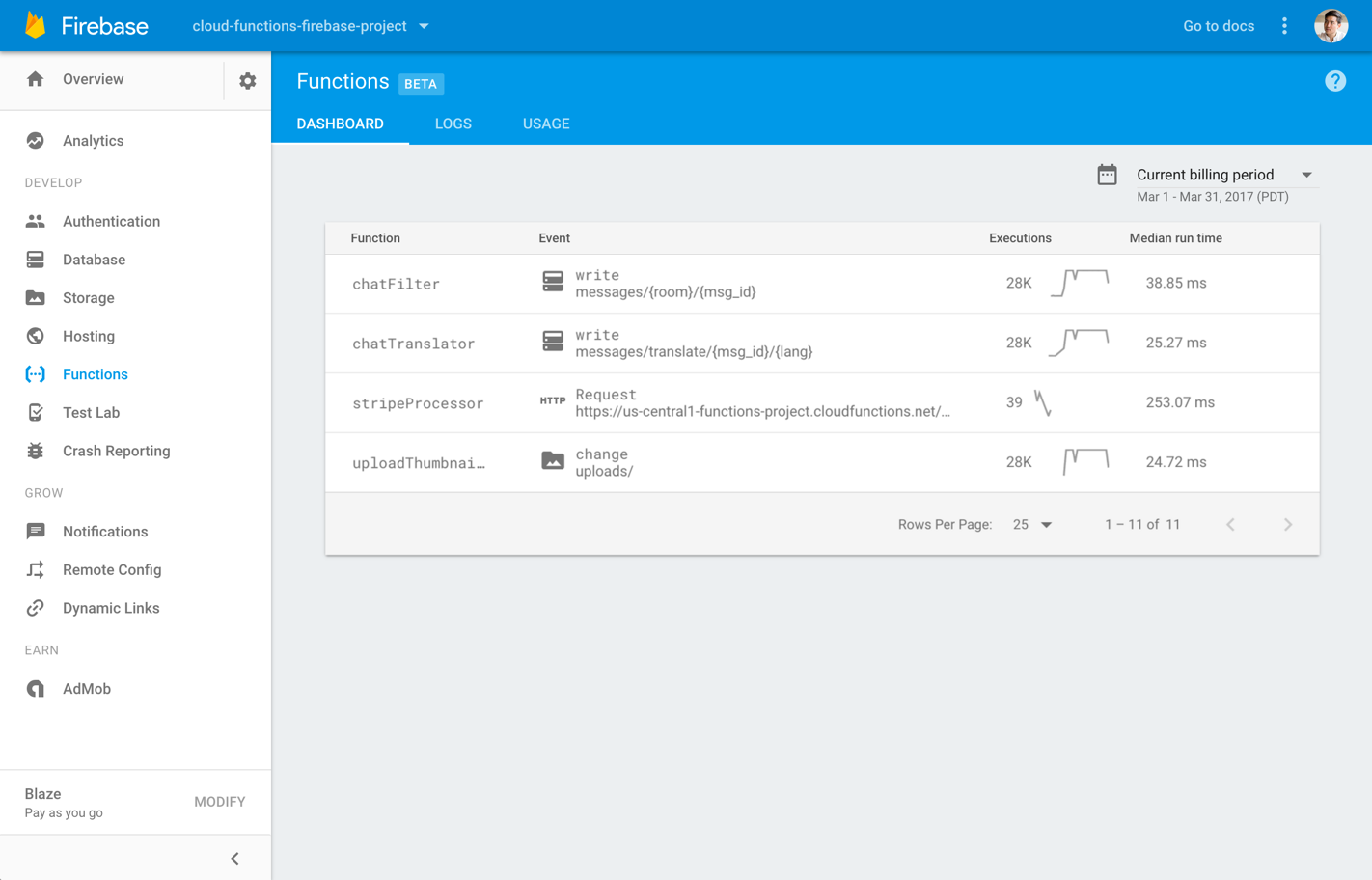
Task: Go to next page arrow
Action: [x=1288, y=525]
